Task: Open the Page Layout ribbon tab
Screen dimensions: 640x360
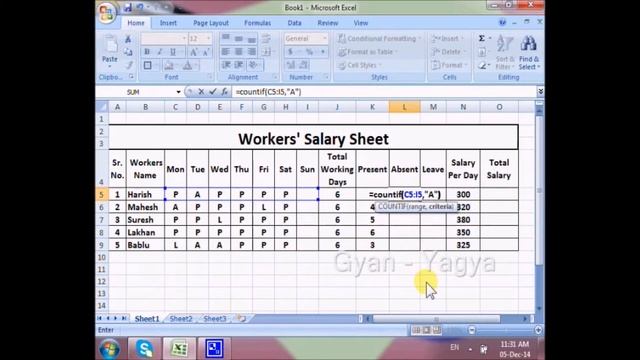Action: (x=211, y=23)
